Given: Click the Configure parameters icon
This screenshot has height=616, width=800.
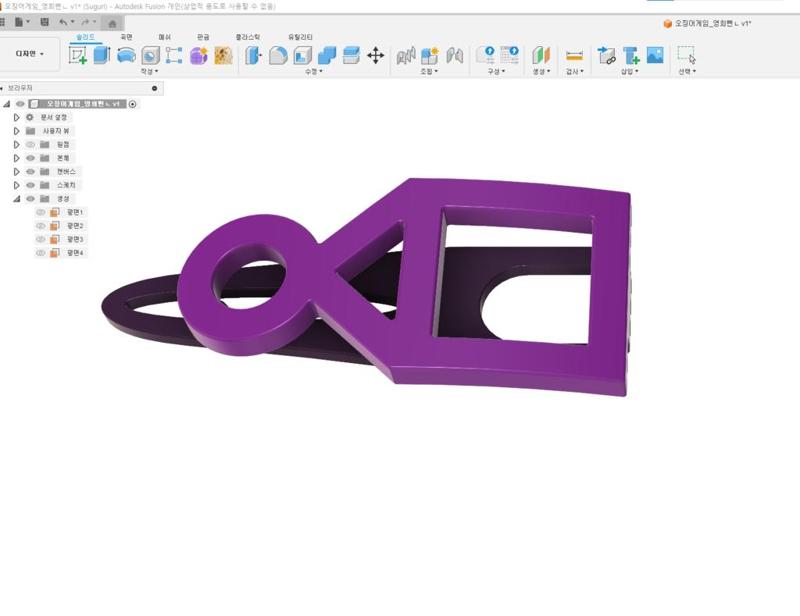Looking at the screenshot, I should point(485,55).
